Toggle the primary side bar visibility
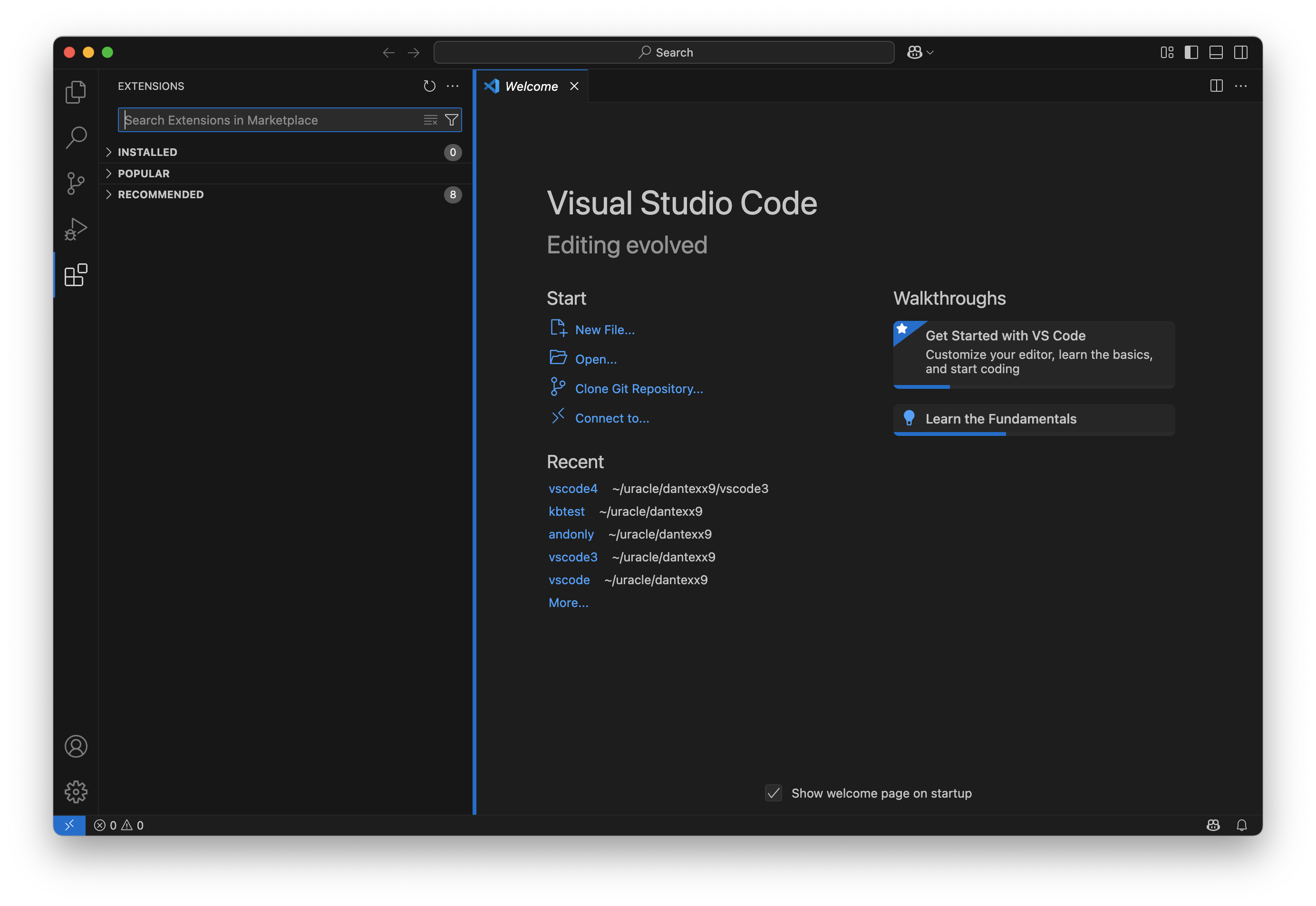The height and width of the screenshot is (906, 1316). click(x=1191, y=52)
